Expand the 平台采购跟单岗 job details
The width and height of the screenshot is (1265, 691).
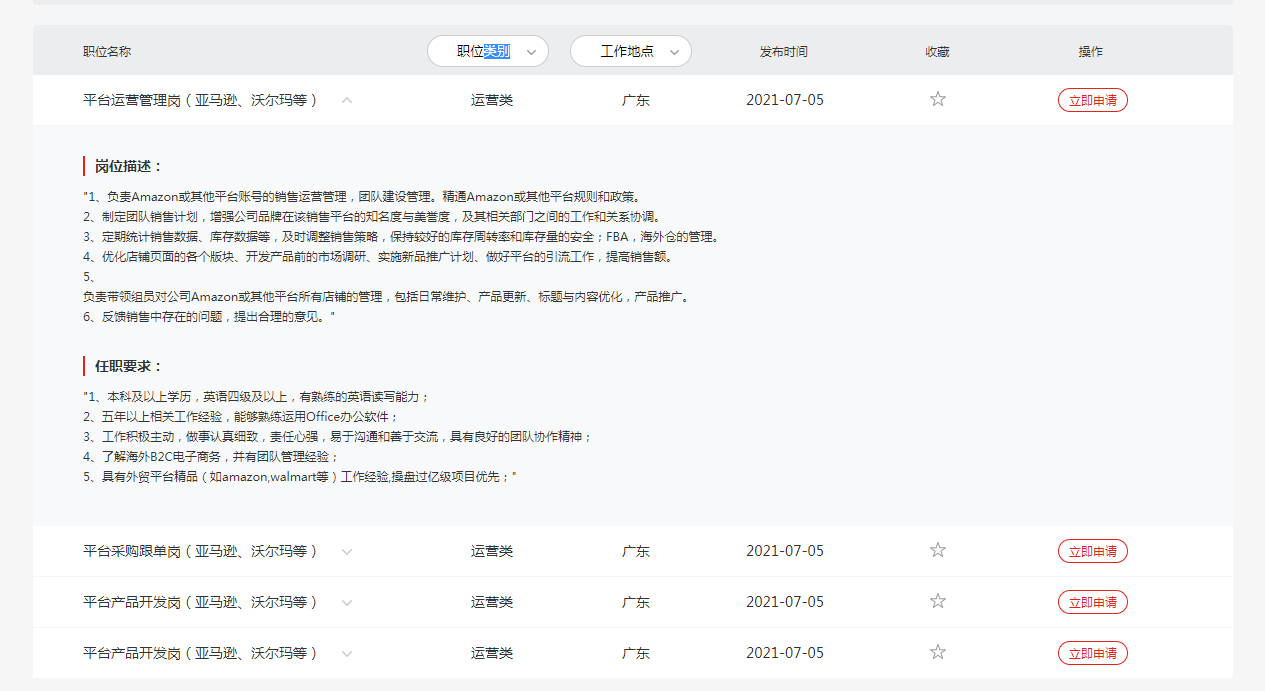(x=346, y=550)
